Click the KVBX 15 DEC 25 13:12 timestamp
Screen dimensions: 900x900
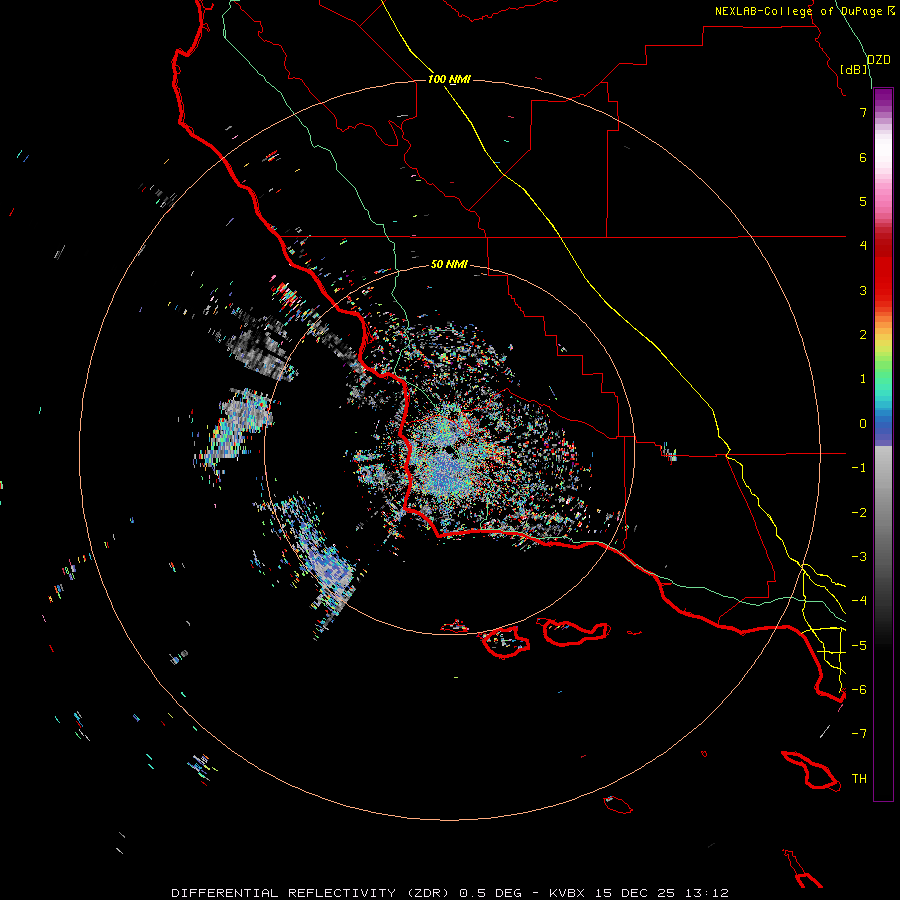tap(639, 893)
